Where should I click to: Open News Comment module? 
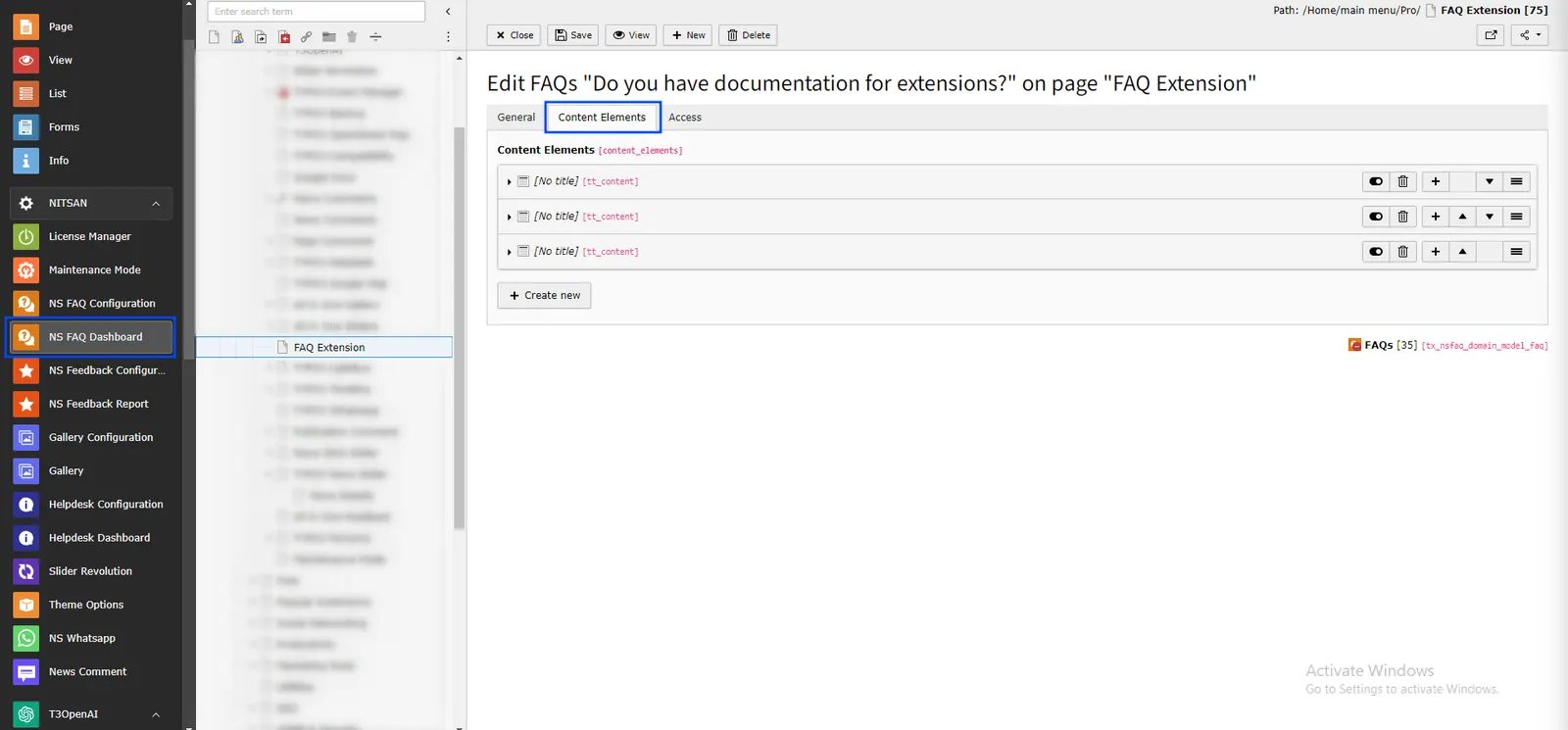point(90,671)
